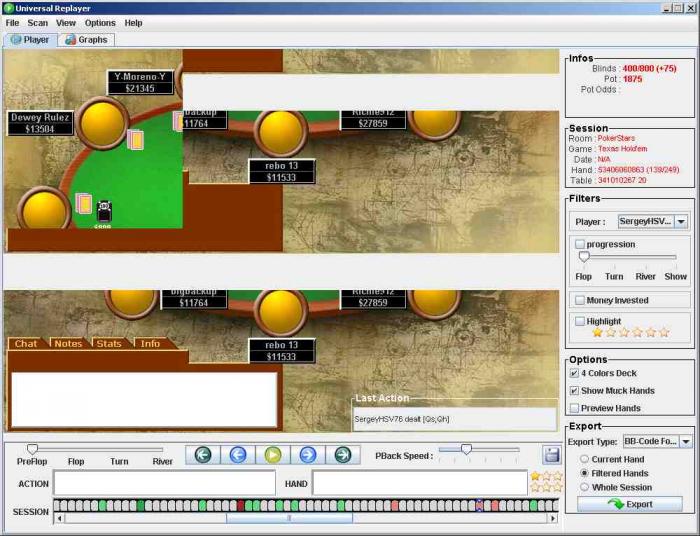Open the Stats tab

click(109, 343)
